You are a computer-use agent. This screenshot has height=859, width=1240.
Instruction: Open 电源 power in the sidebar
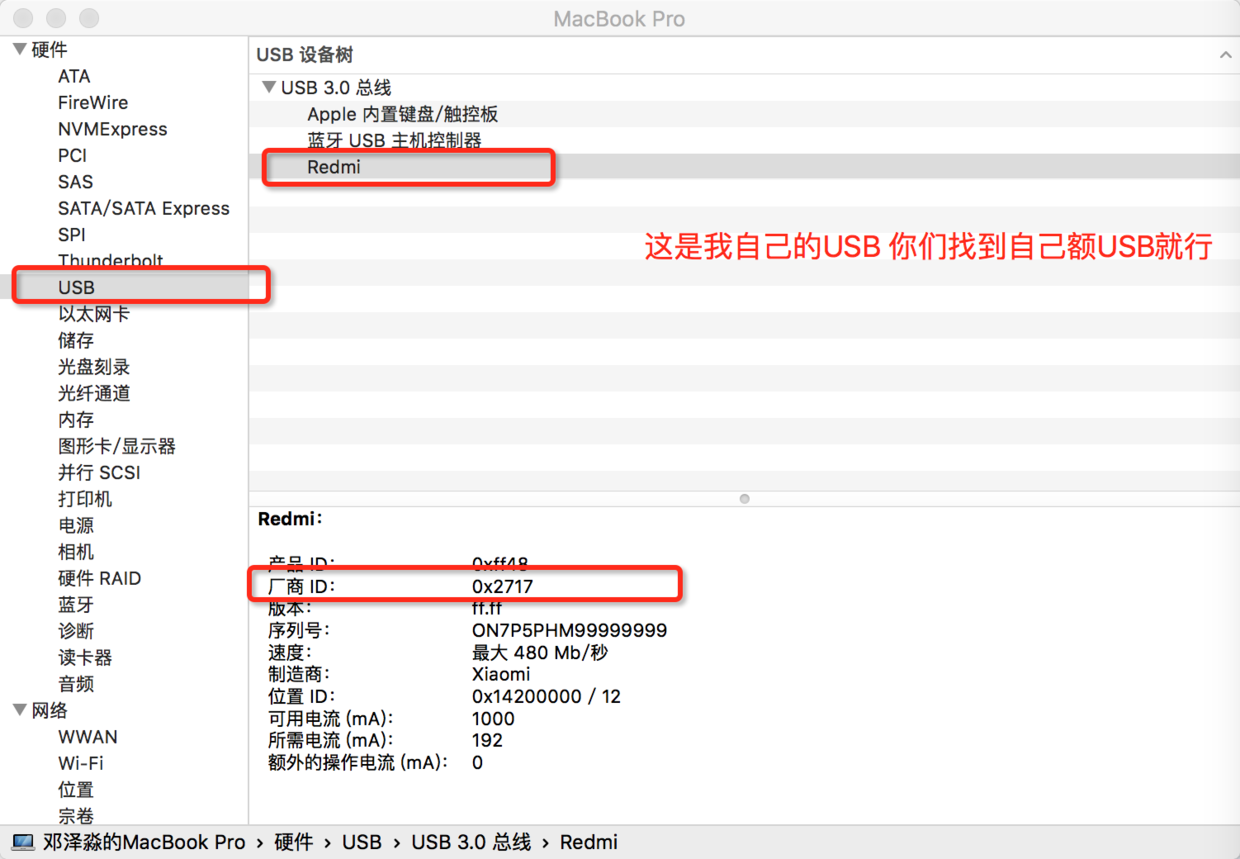point(76,525)
